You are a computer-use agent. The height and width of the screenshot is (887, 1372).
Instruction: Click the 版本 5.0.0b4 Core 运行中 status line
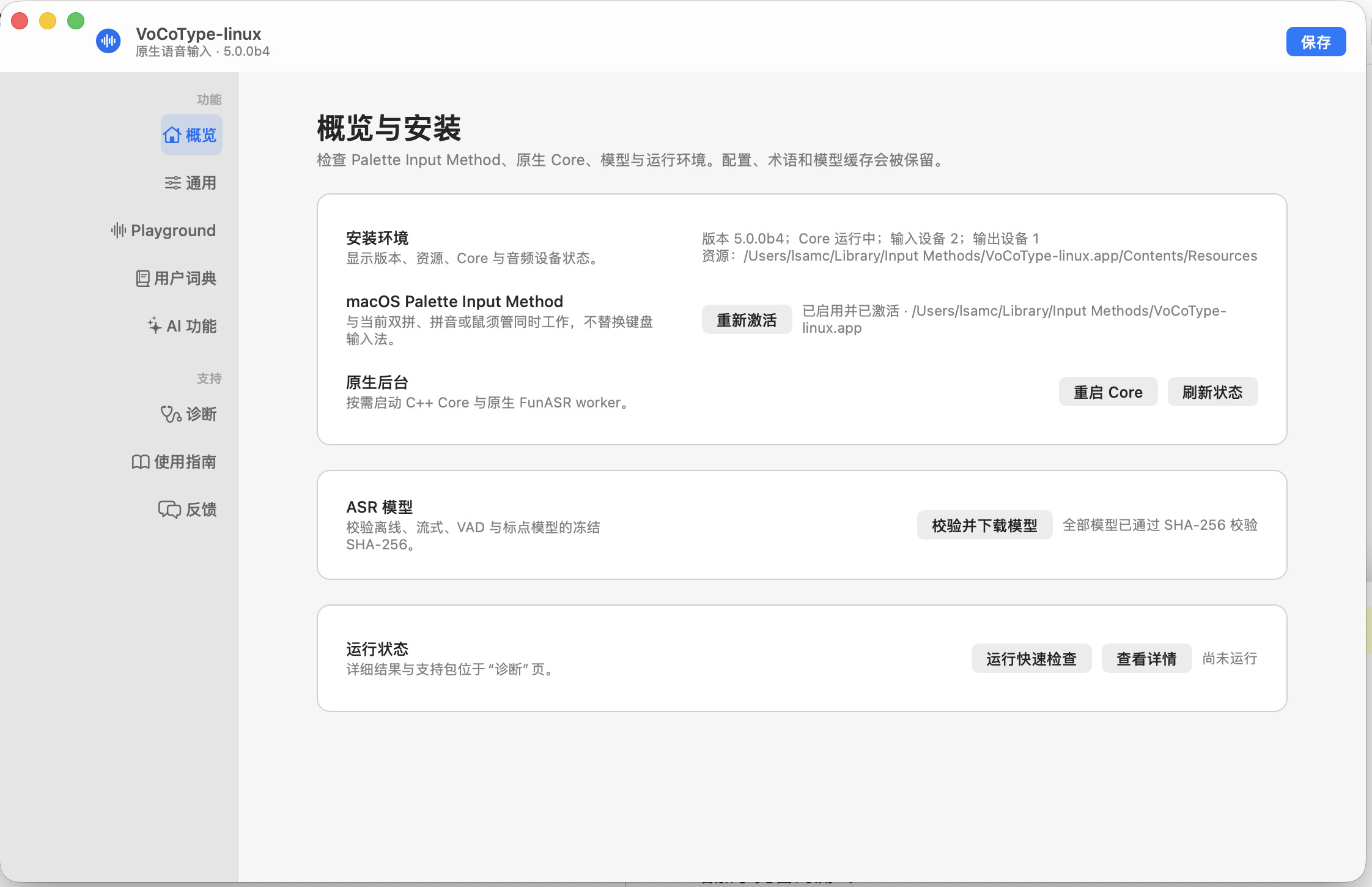871,239
